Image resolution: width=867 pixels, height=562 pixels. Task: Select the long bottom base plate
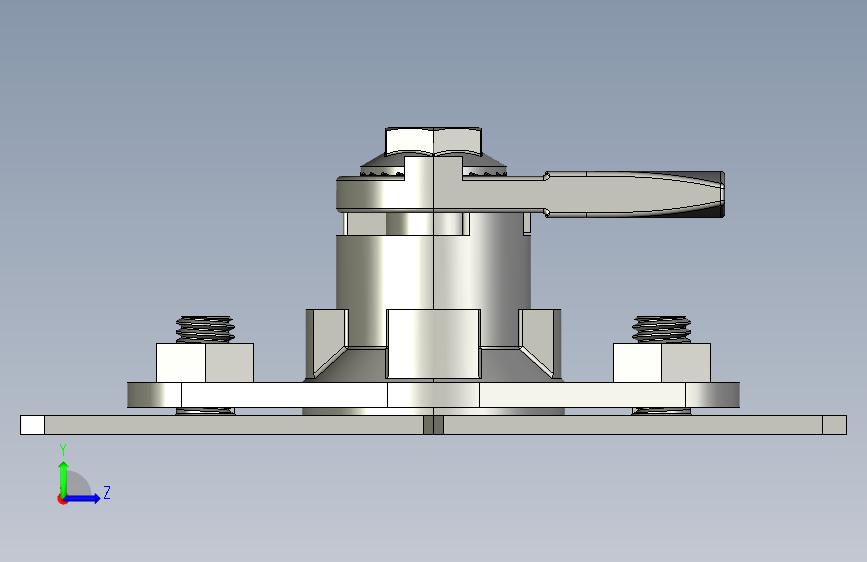tap(434, 425)
